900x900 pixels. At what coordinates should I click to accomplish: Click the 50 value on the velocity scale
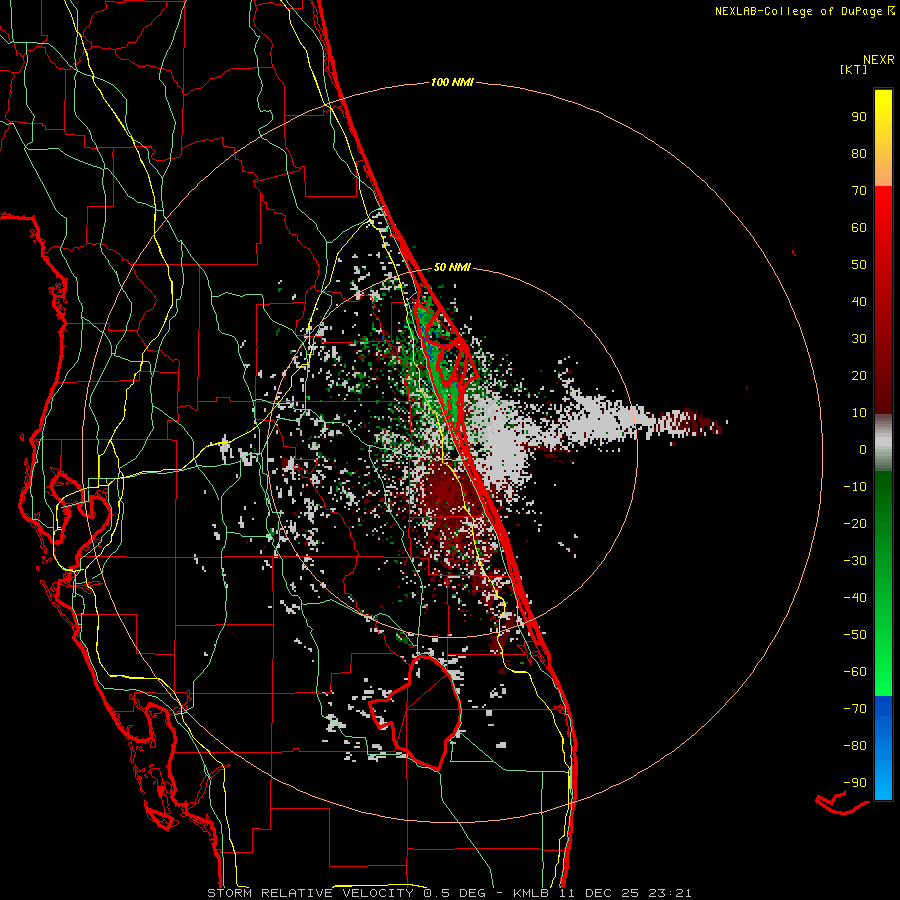pos(859,265)
